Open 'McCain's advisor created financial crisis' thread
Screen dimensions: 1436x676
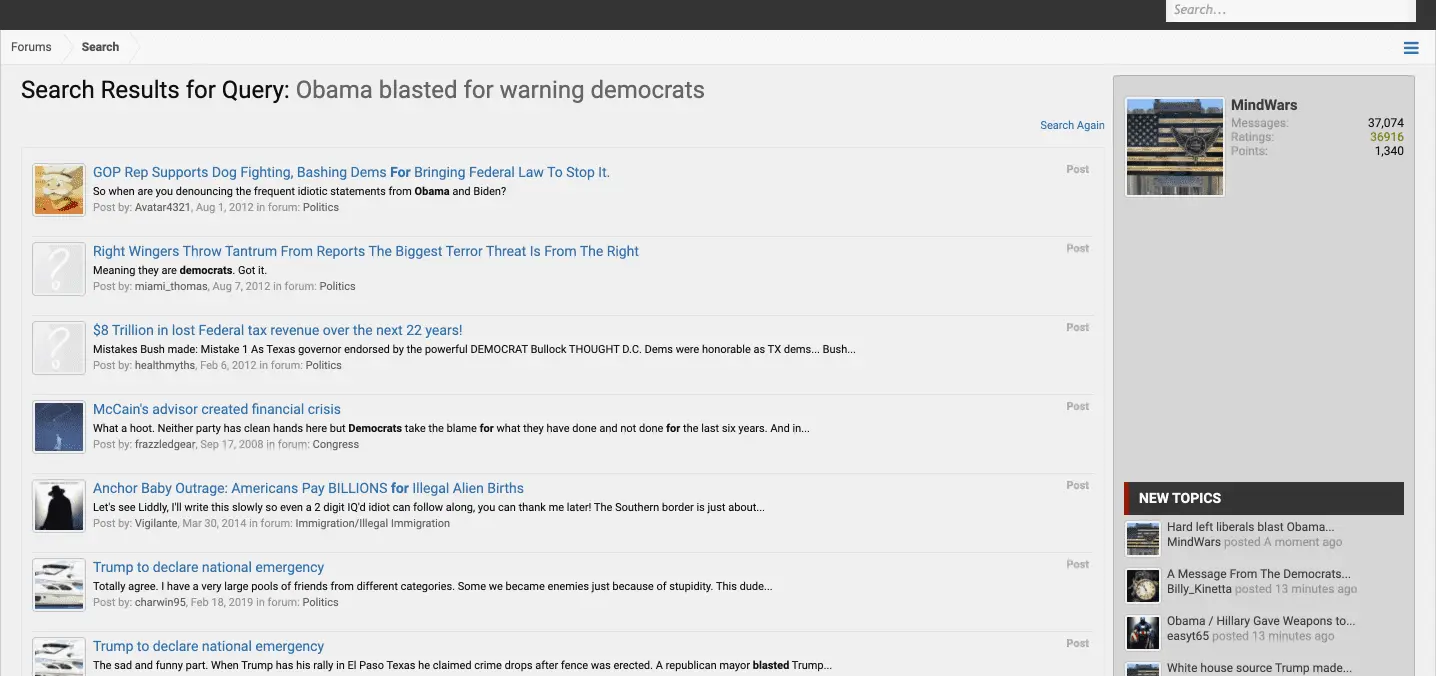coord(217,409)
